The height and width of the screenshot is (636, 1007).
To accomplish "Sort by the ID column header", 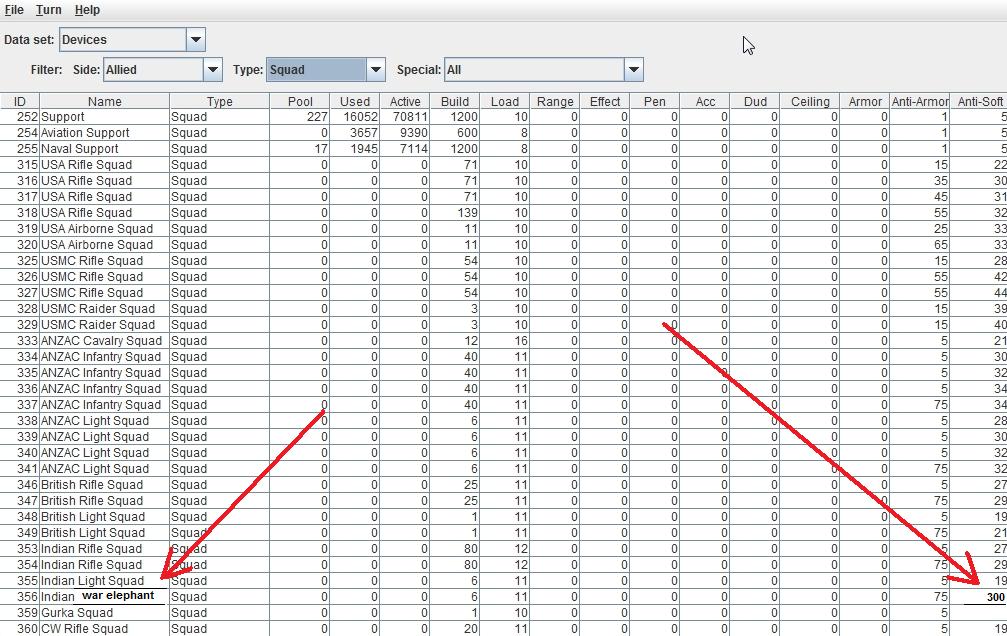I will (x=20, y=102).
